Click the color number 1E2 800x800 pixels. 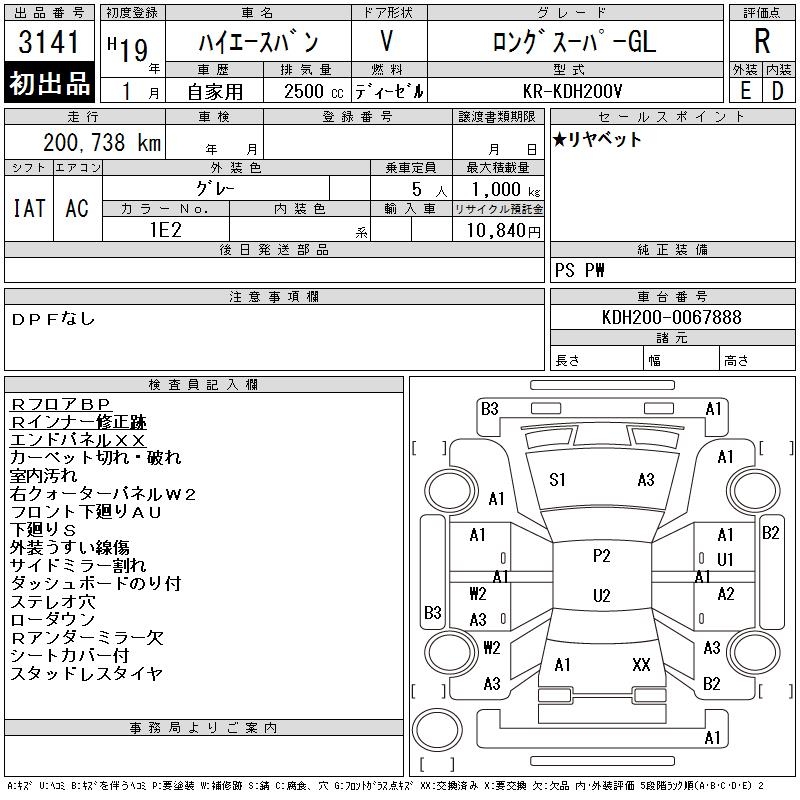(x=166, y=230)
